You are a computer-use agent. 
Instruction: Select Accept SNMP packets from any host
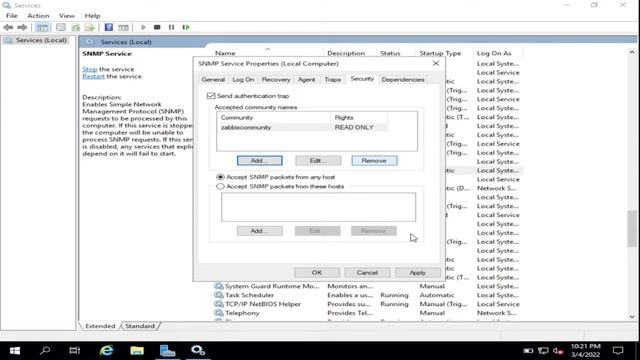coord(220,177)
